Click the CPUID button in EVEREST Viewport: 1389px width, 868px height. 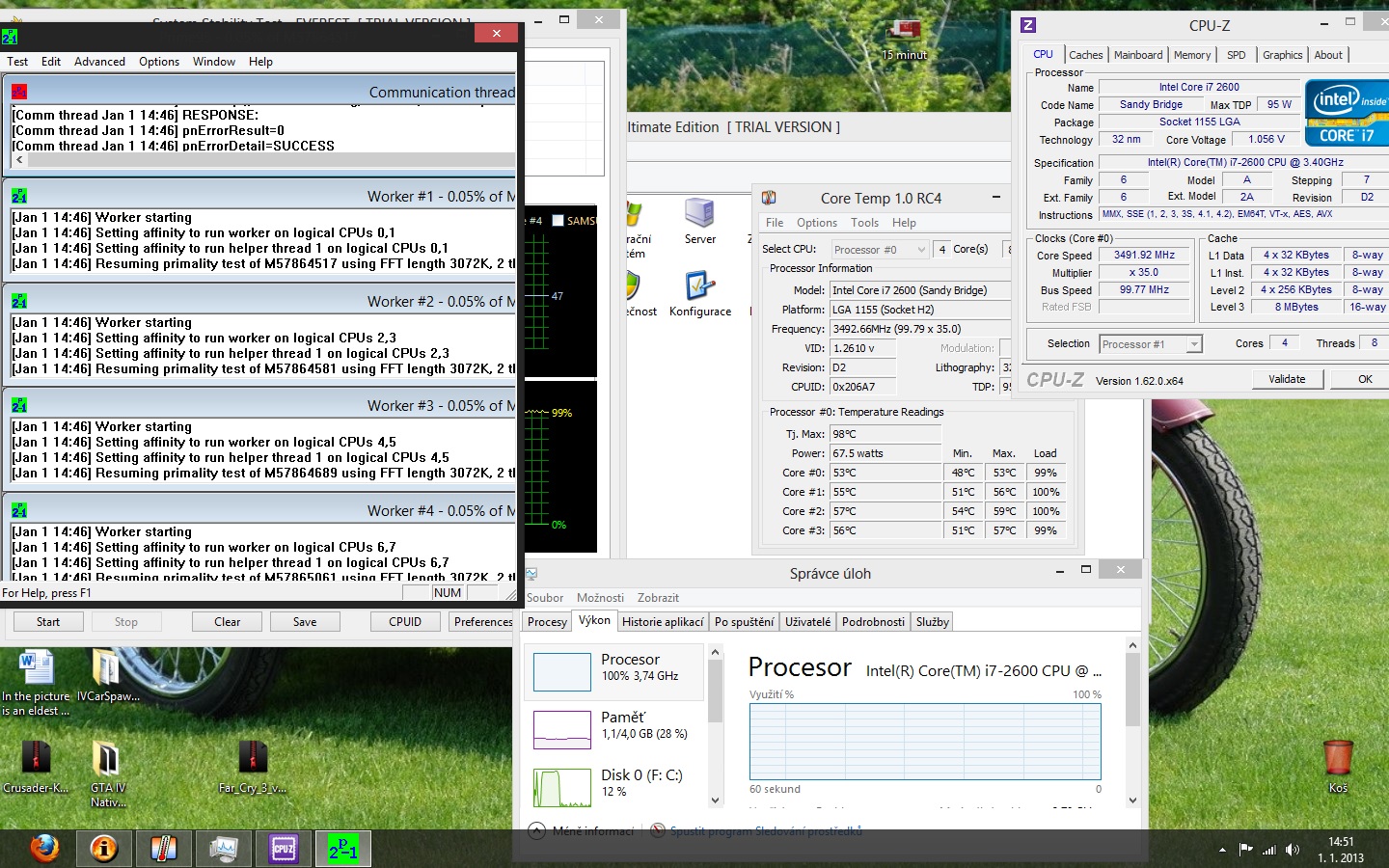[405, 622]
